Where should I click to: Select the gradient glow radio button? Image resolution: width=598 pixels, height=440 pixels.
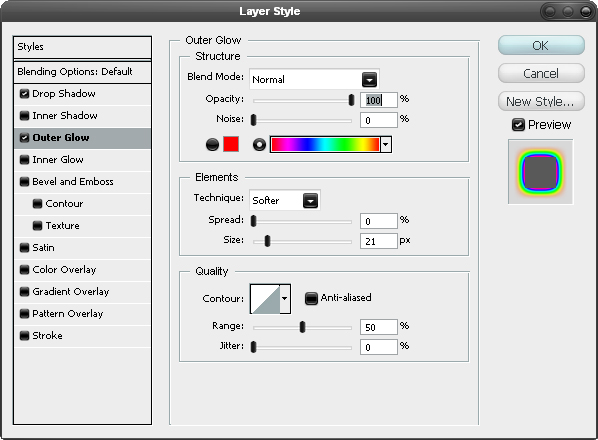pos(259,145)
